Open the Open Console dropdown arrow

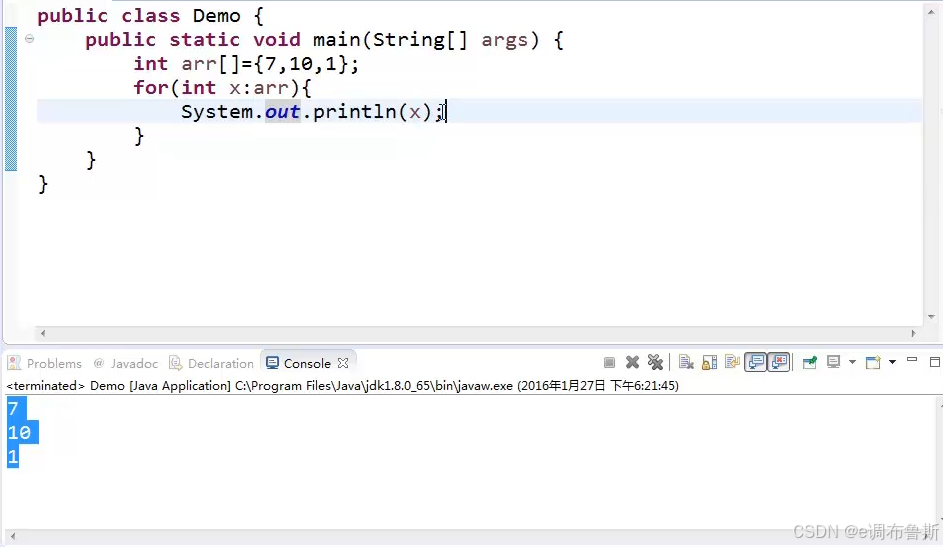(892, 362)
